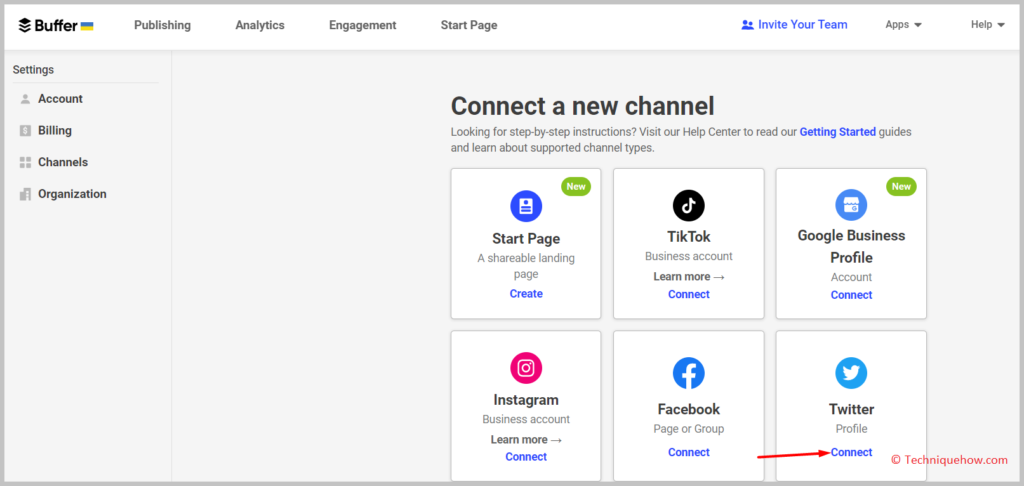Click the Invite Your Team people icon

(x=748, y=25)
